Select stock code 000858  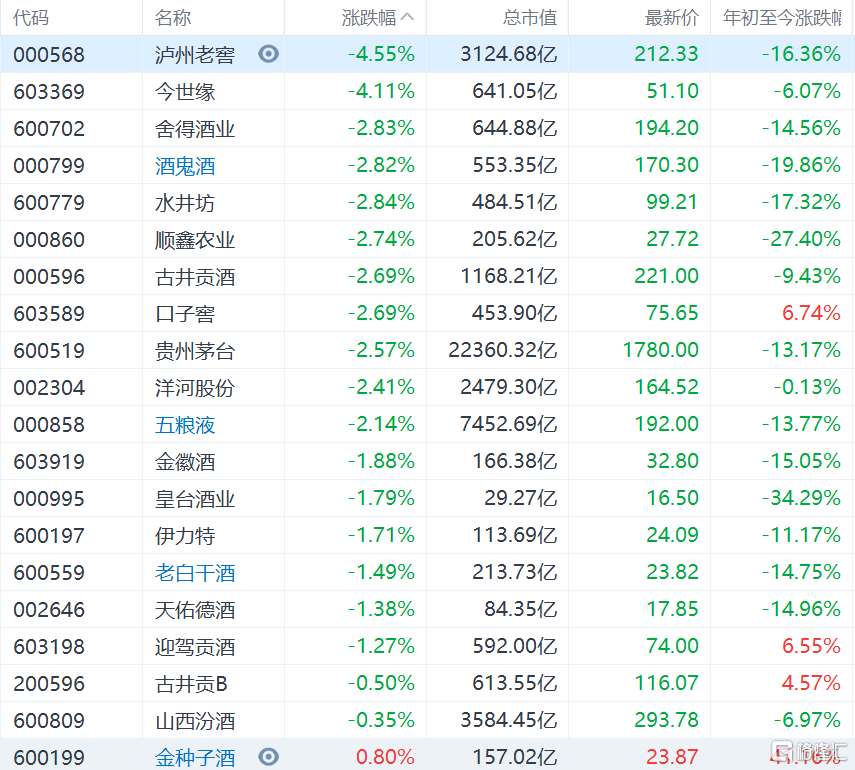pyautogui.click(x=49, y=425)
